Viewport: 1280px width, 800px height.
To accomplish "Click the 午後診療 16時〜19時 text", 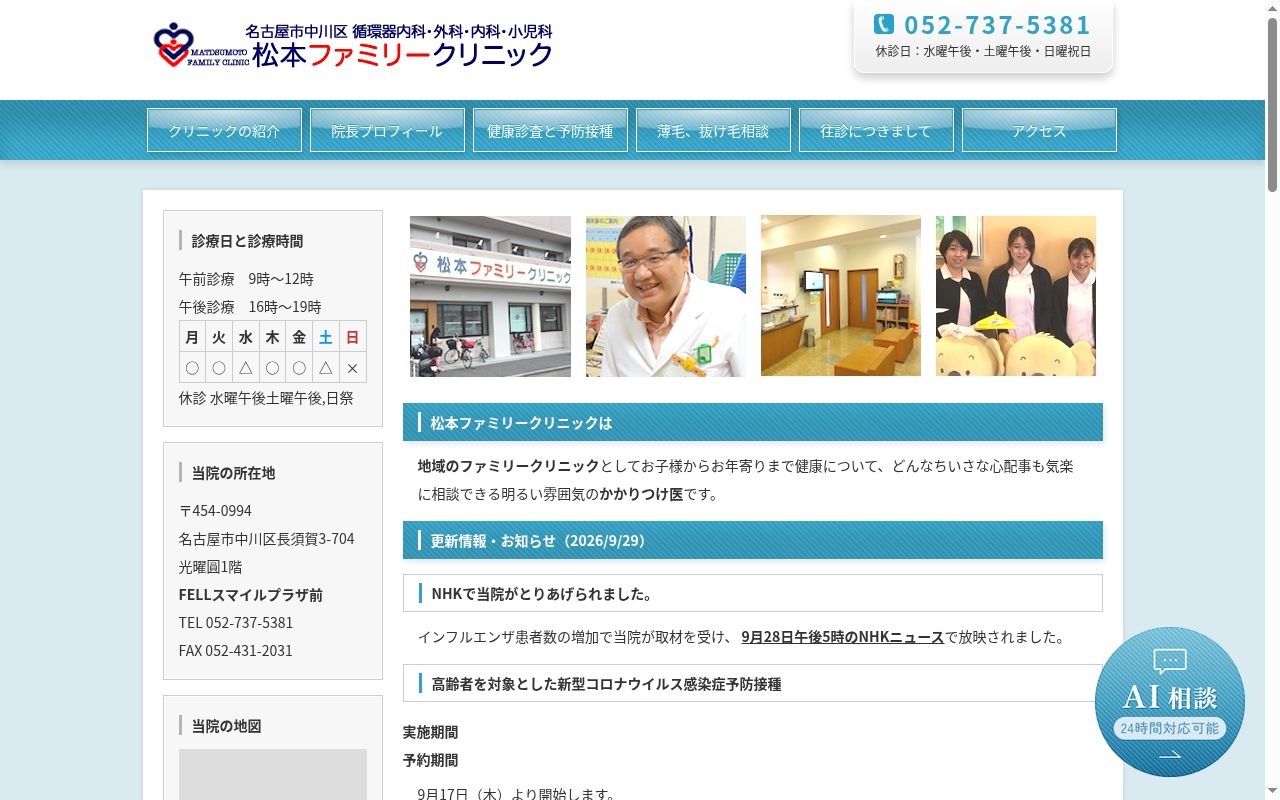I will coord(250,307).
